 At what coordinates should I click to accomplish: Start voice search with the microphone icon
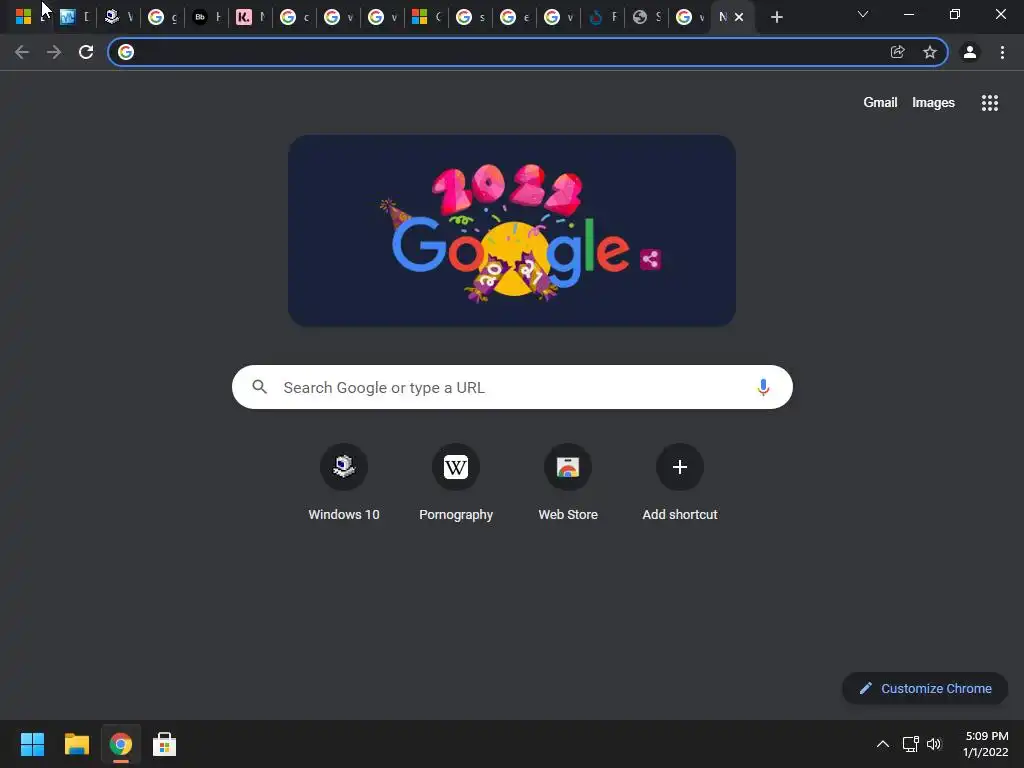point(763,387)
